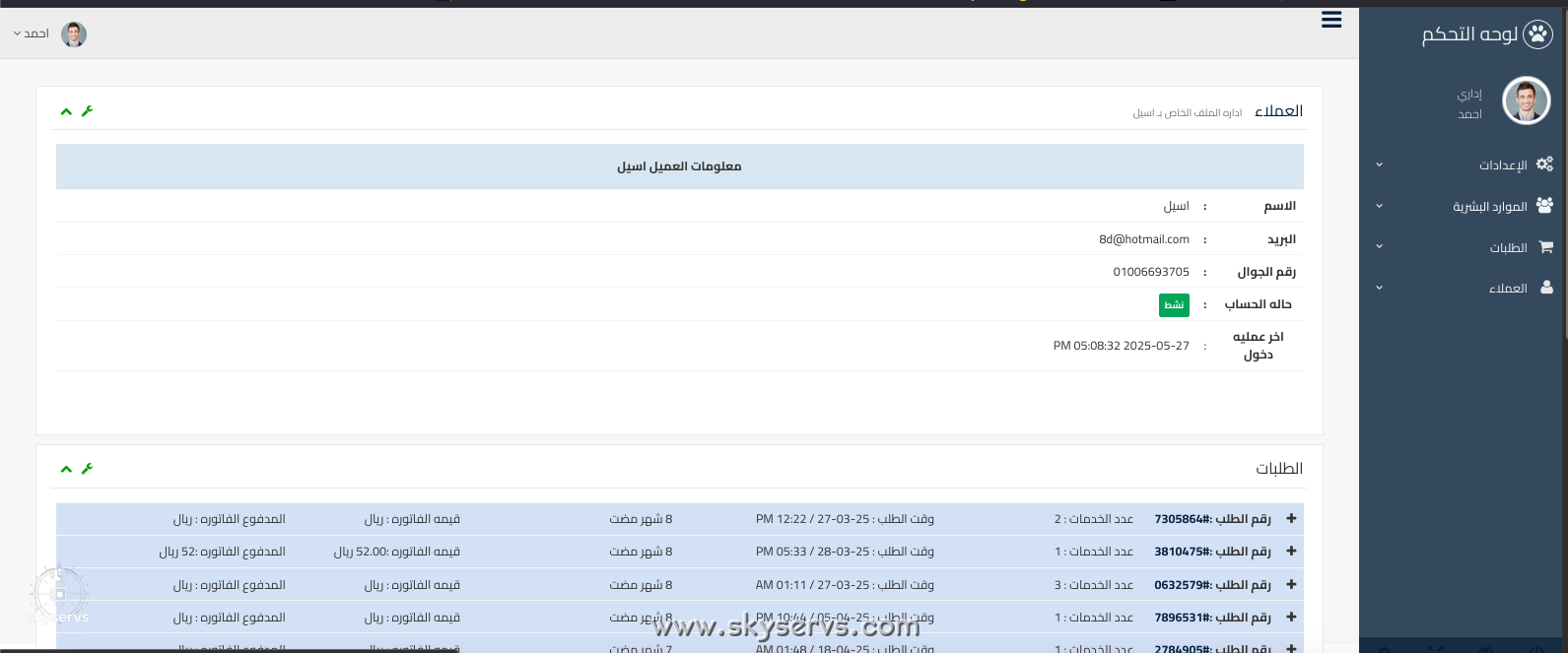Toggle the hamburger menu icon
Screen dimensions: 1568x653
(1331, 20)
